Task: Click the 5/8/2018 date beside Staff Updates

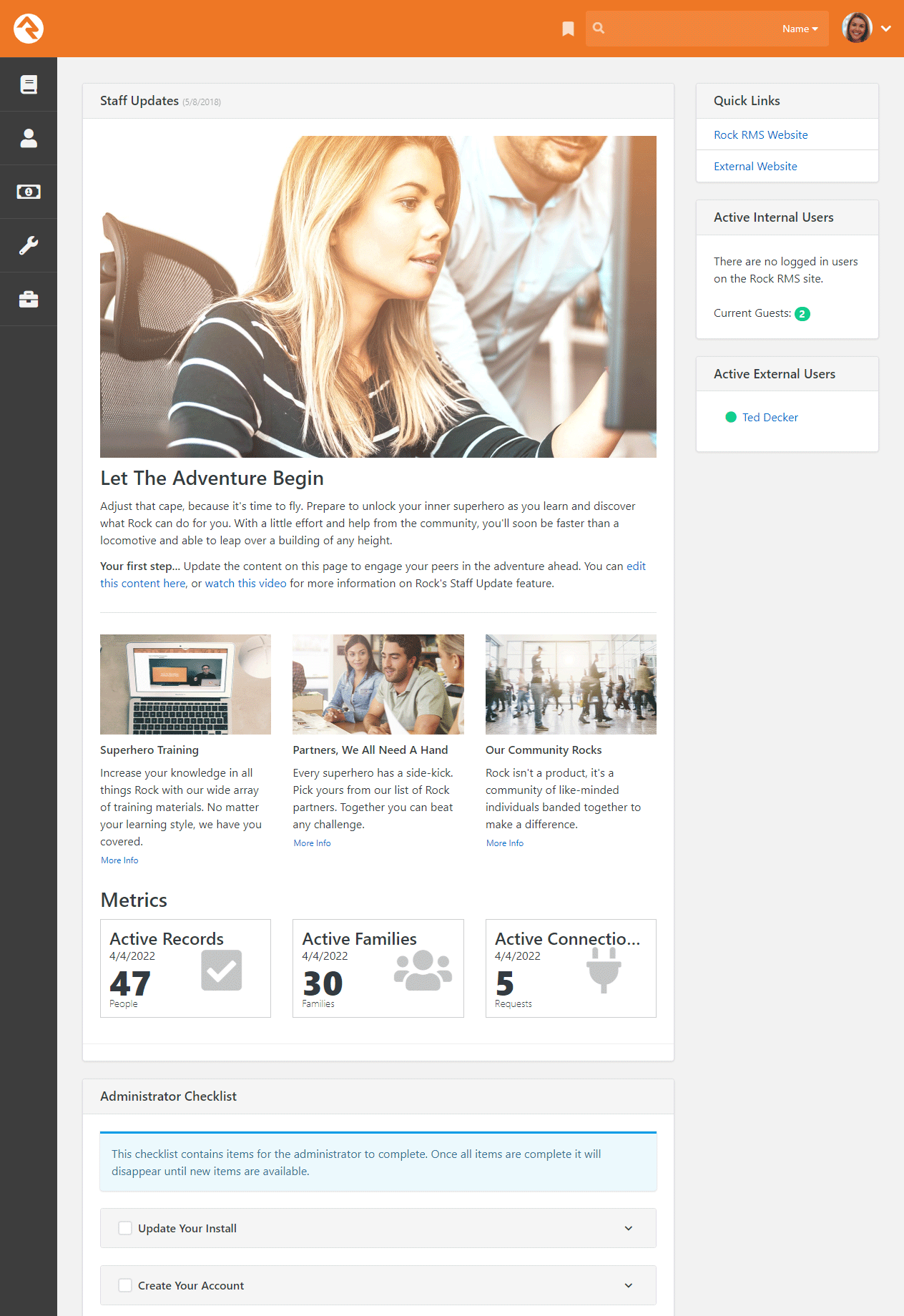Action: pyautogui.click(x=202, y=102)
